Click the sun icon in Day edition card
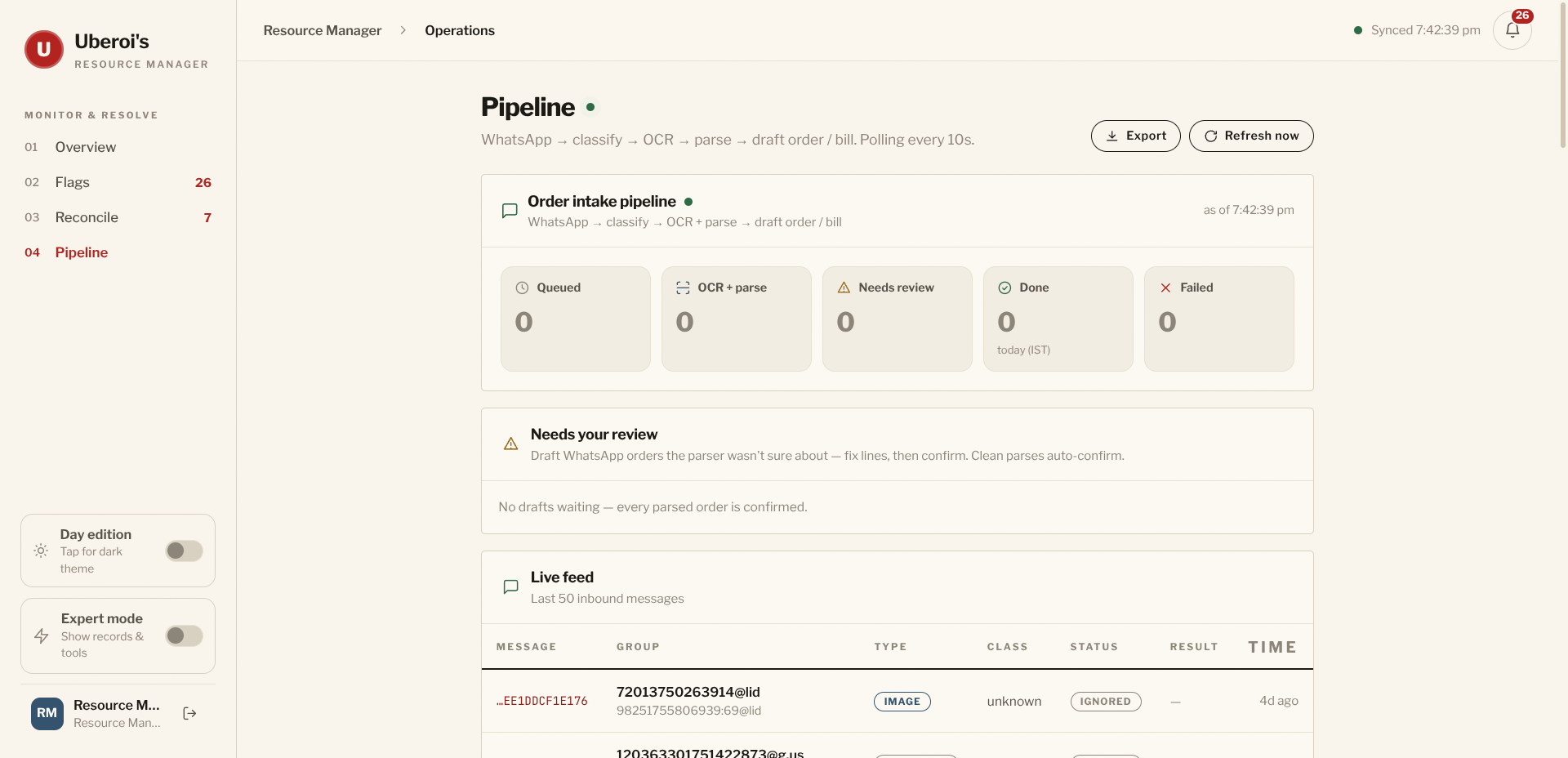The height and width of the screenshot is (758, 1568). (41, 551)
